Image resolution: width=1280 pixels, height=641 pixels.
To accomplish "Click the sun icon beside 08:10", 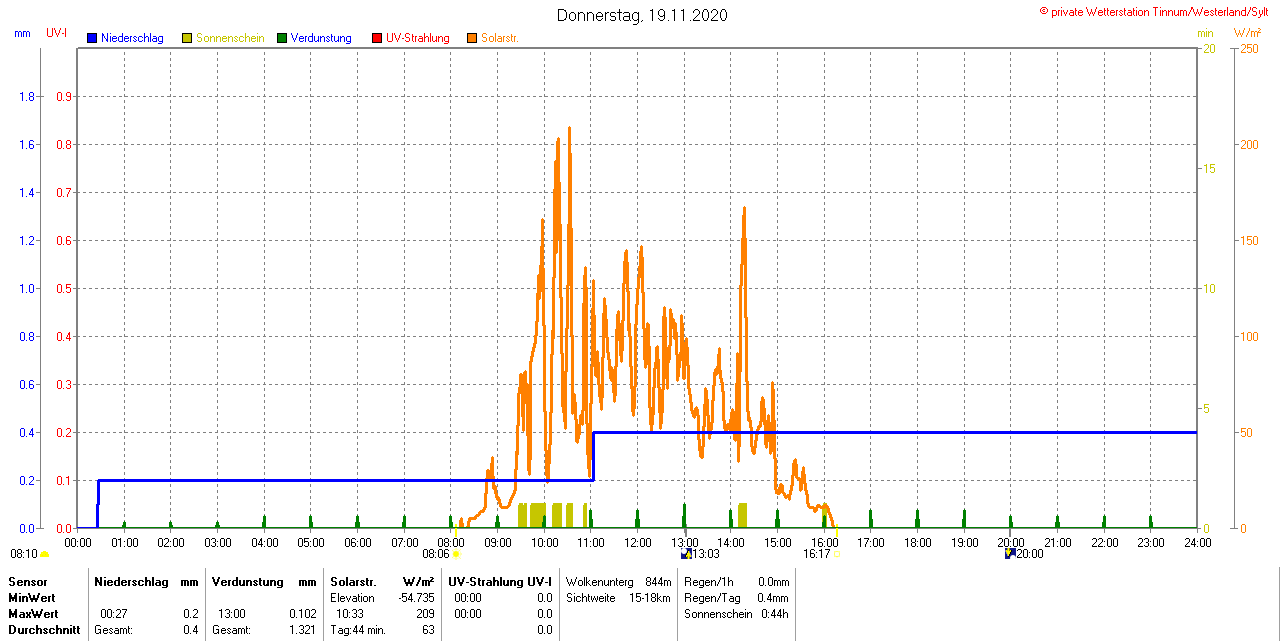I will click(44, 554).
